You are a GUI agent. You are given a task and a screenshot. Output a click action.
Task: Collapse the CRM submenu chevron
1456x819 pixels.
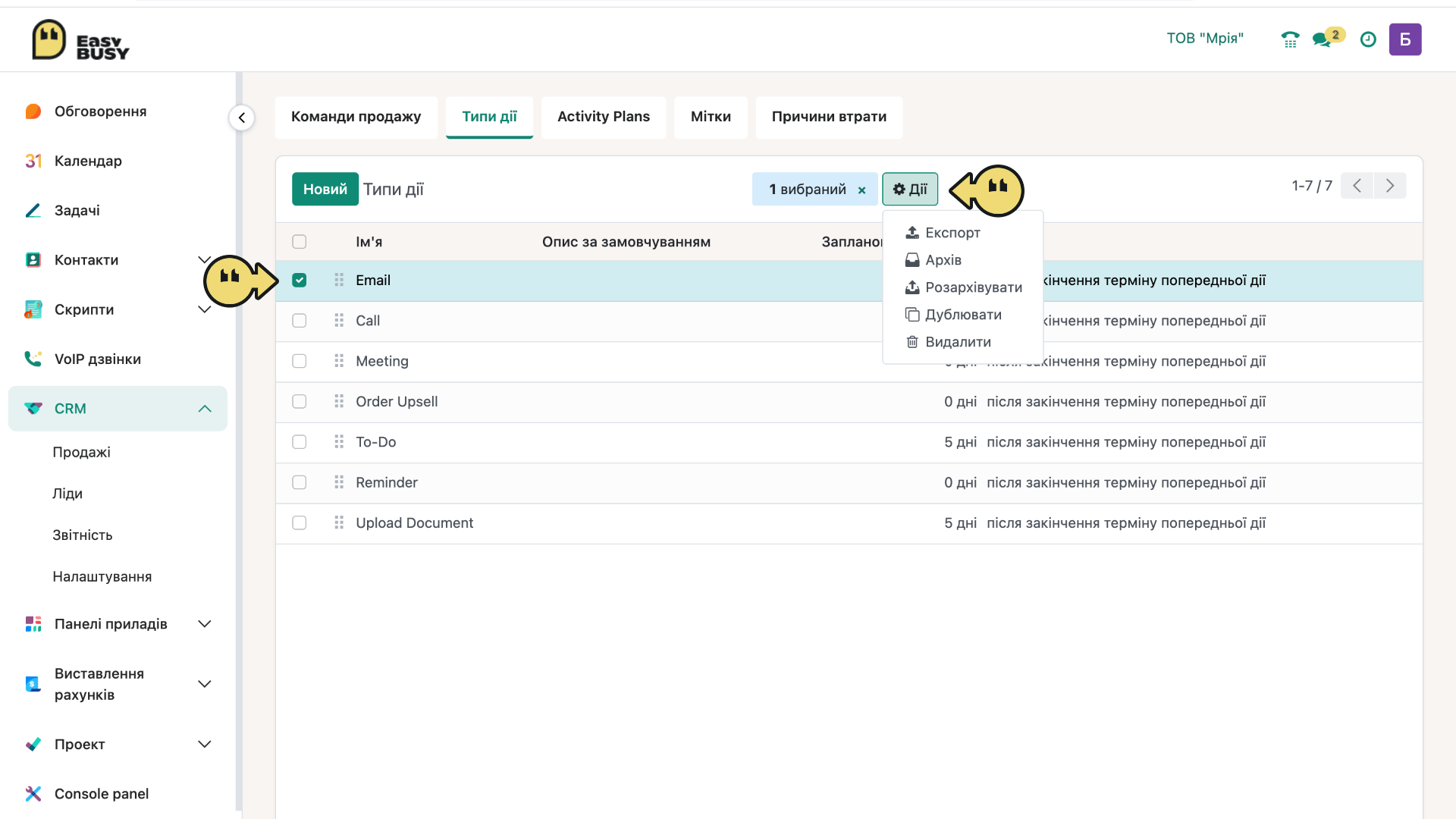click(x=204, y=409)
